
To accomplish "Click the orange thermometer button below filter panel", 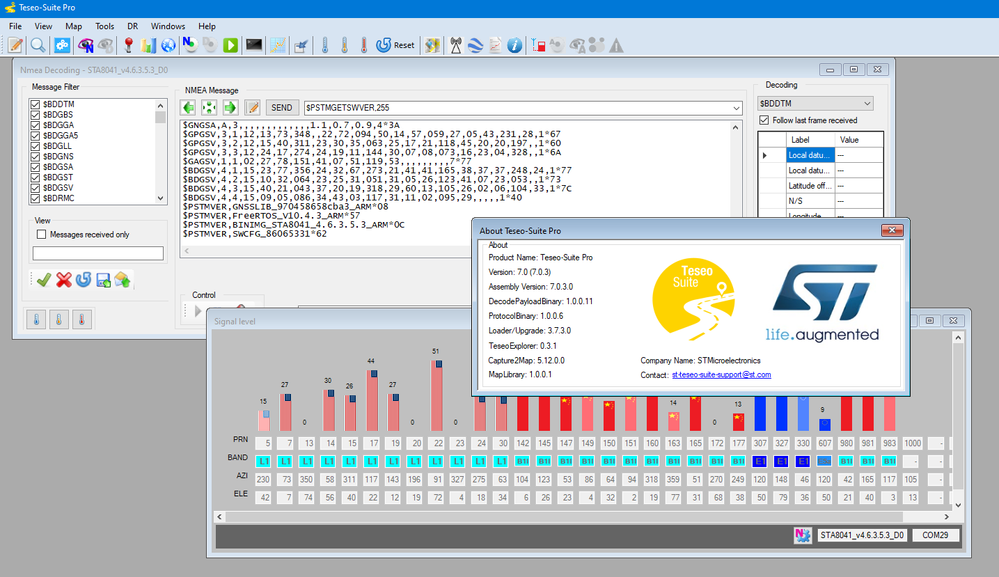I will (59, 319).
